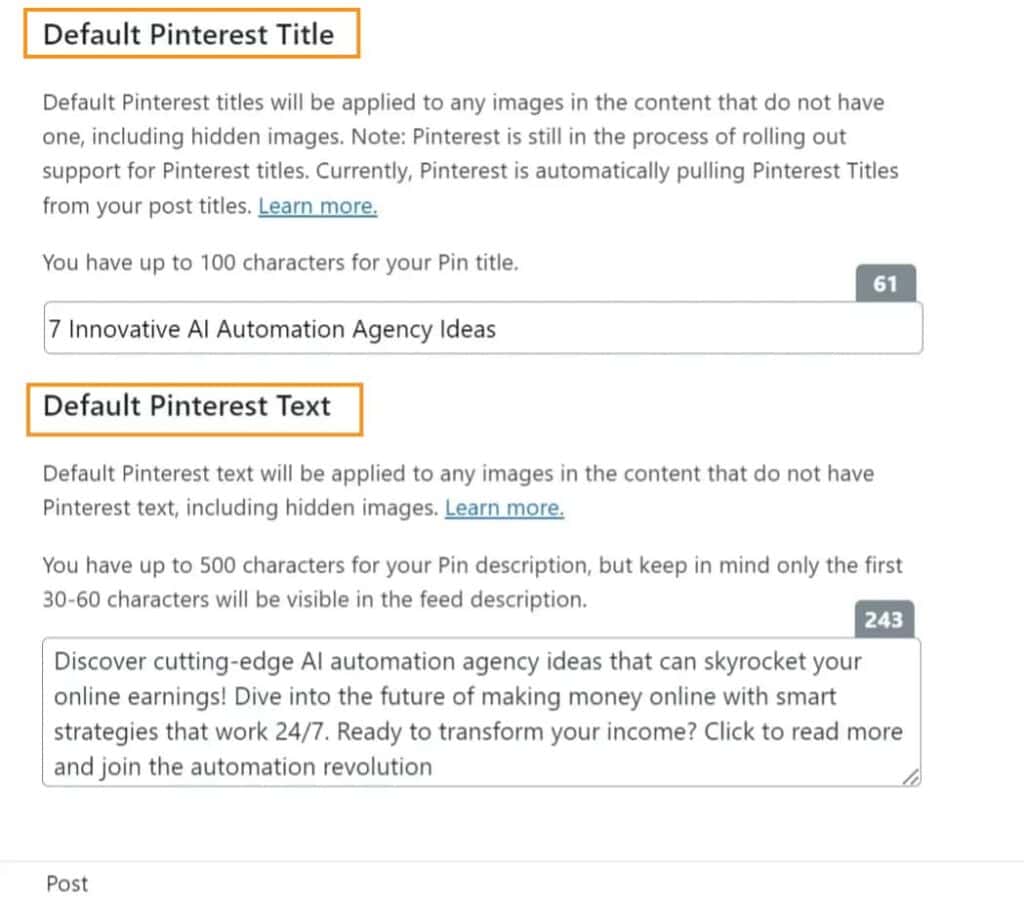Click the title text 7 Innovative AI Automation Agency Ideas
The image size is (1024, 903).
(272, 329)
